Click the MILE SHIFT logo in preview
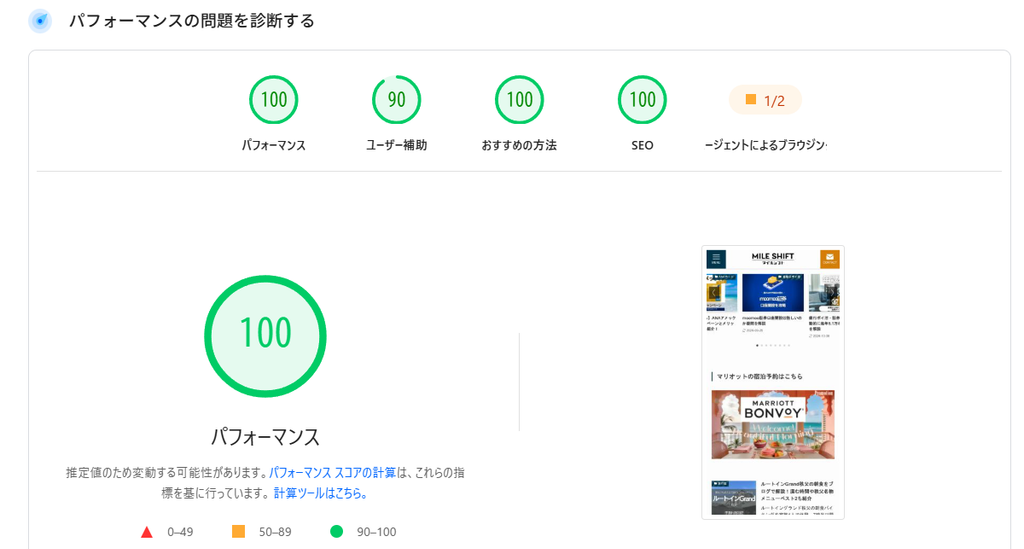Viewport: 1024px width, 549px height. coord(773,258)
